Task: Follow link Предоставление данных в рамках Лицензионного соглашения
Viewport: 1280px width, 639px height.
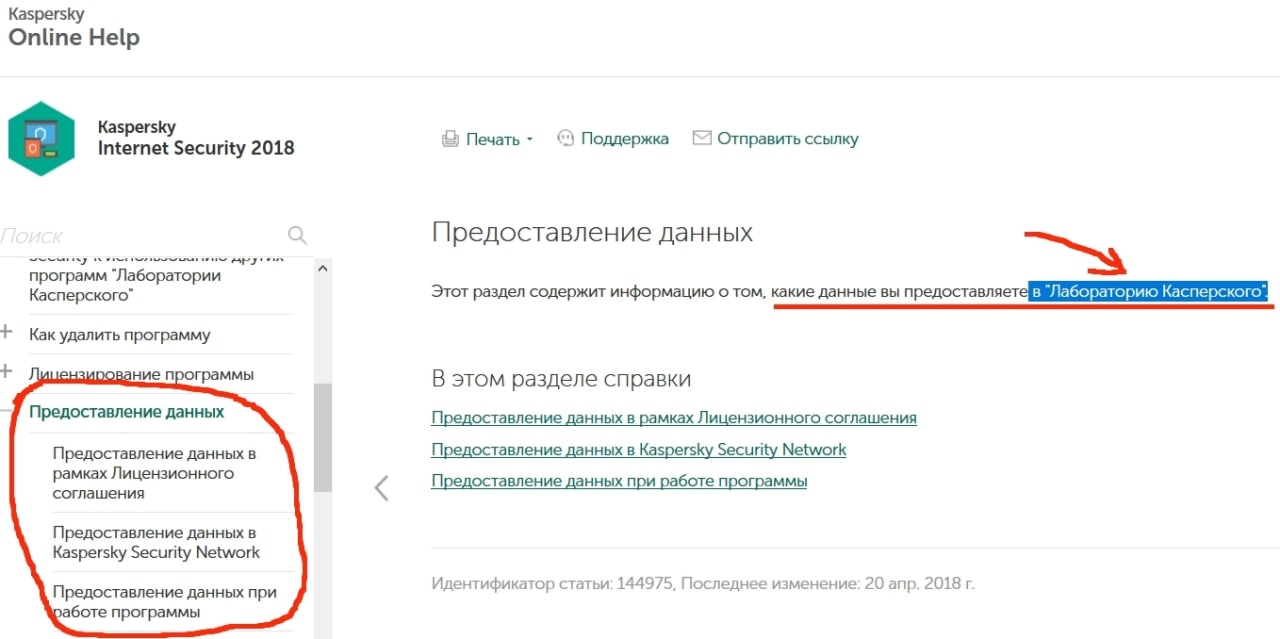Action: click(x=674, y=417)
